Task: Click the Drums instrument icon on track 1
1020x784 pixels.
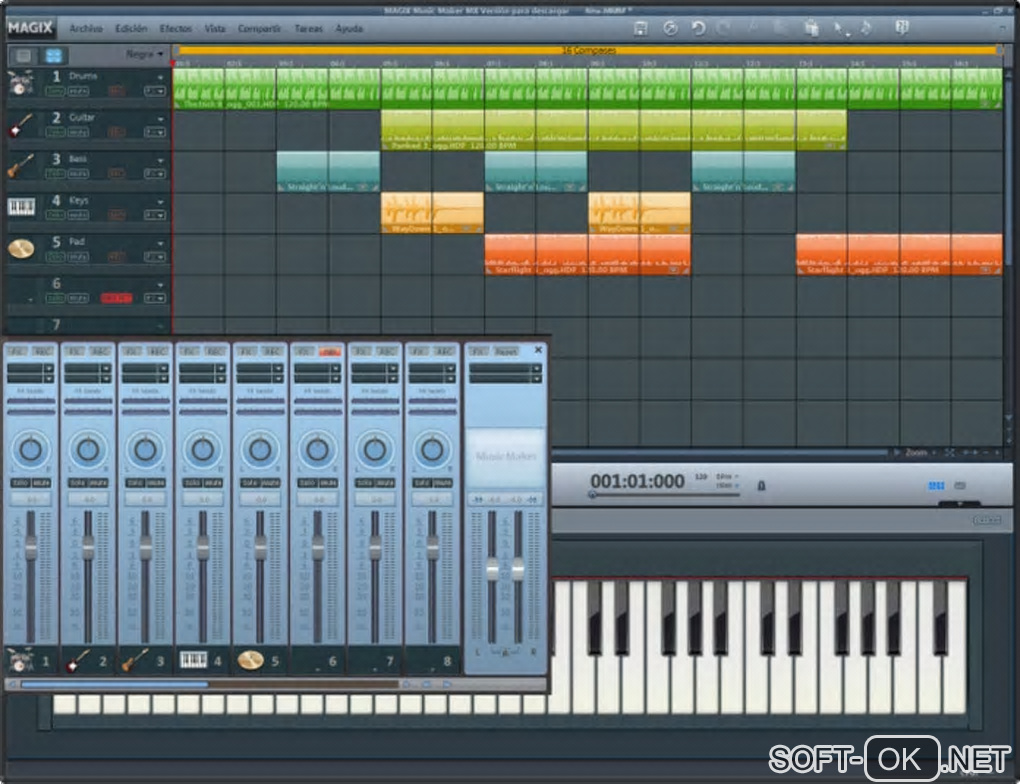Action: [x=20, y=83]
